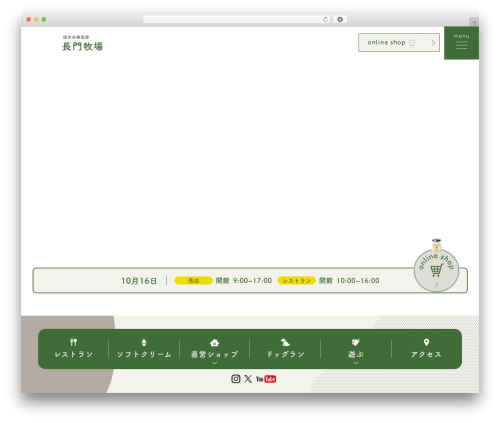Open the green menu hamburger button

point(461,43)
